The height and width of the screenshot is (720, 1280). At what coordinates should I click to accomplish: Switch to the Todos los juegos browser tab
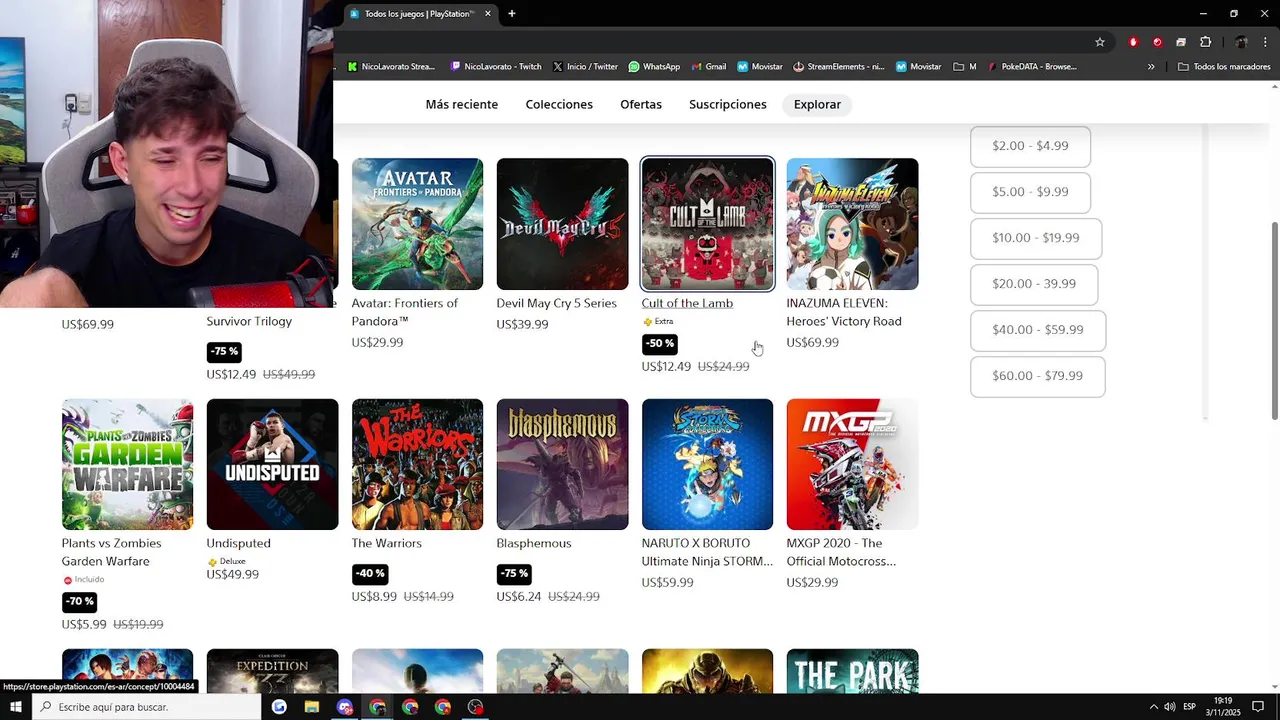(x=418, y=14)
